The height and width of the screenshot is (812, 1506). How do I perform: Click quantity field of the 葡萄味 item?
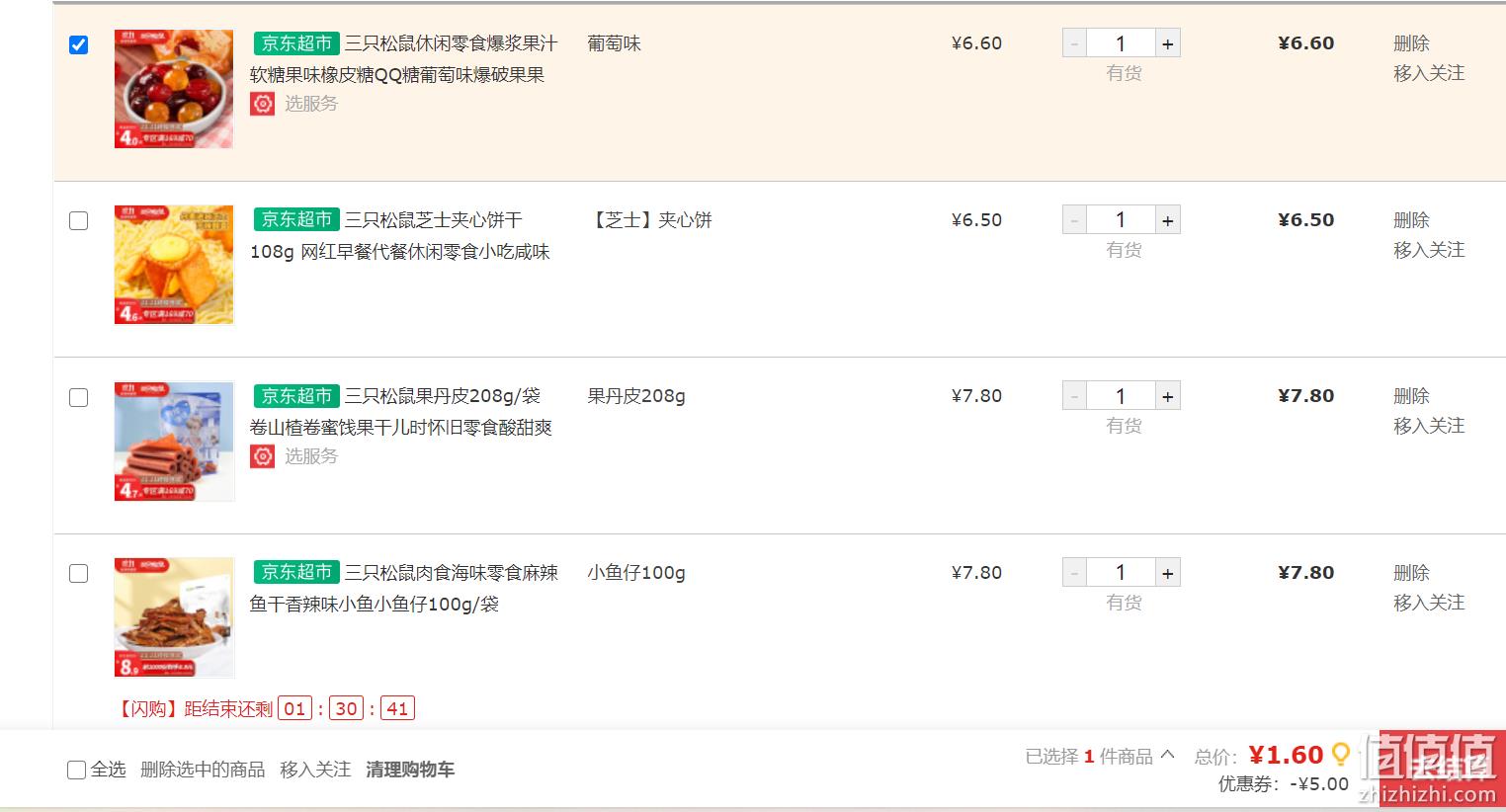click(1121, 43)
